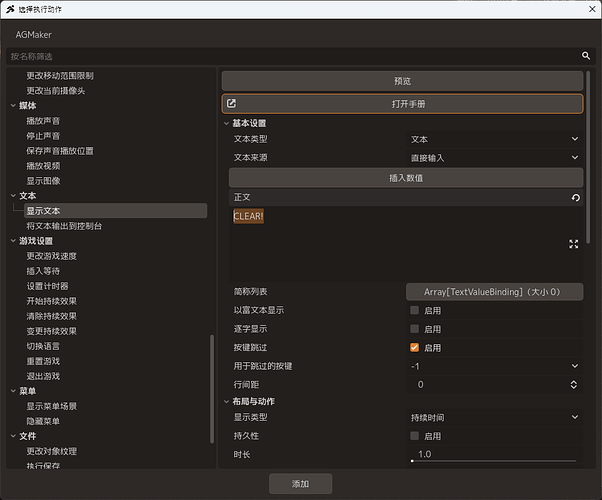The width and height of the screenshot is (602, 500).
Task: Select 播放声音 action
Action: click(43, 121)
